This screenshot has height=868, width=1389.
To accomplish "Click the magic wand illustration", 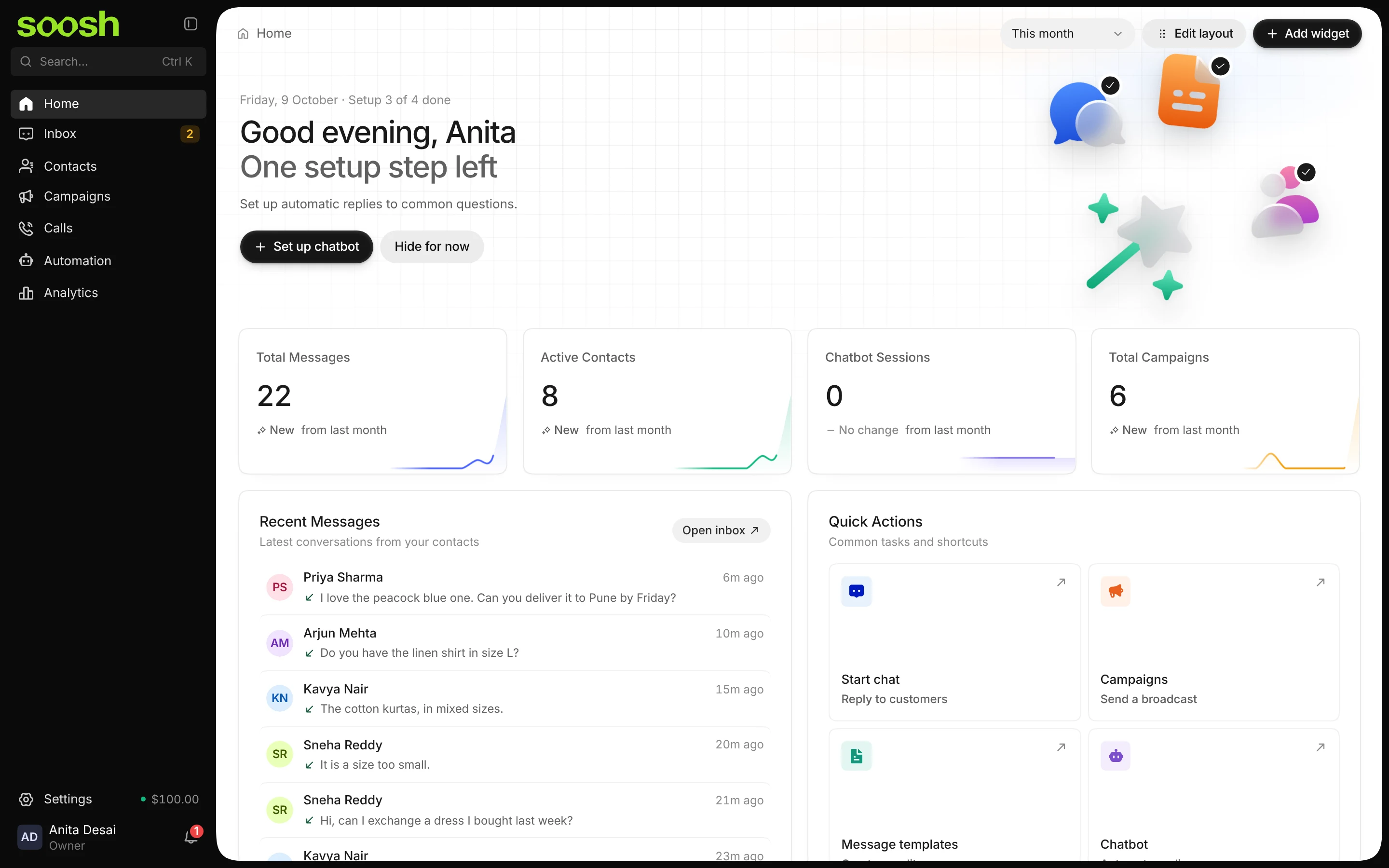I will [x=1139, y=247].
